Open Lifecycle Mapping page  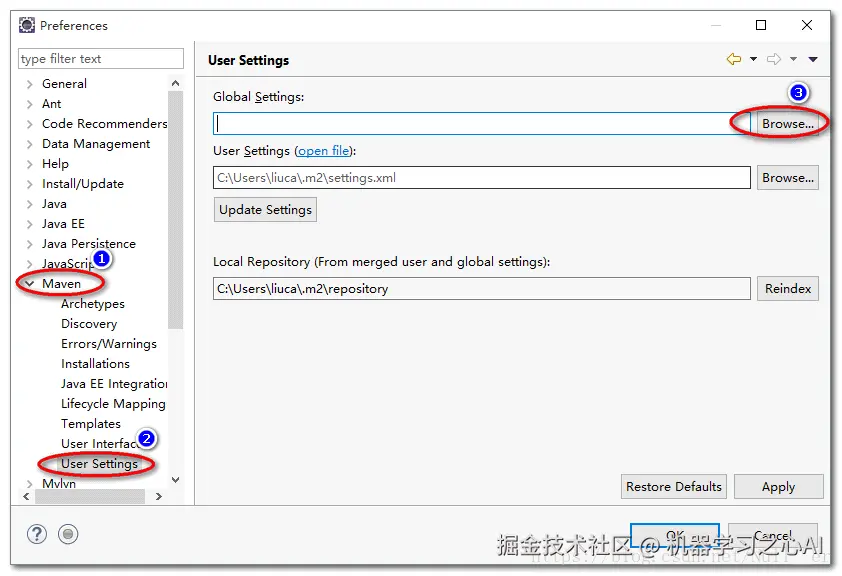point(113,404)
